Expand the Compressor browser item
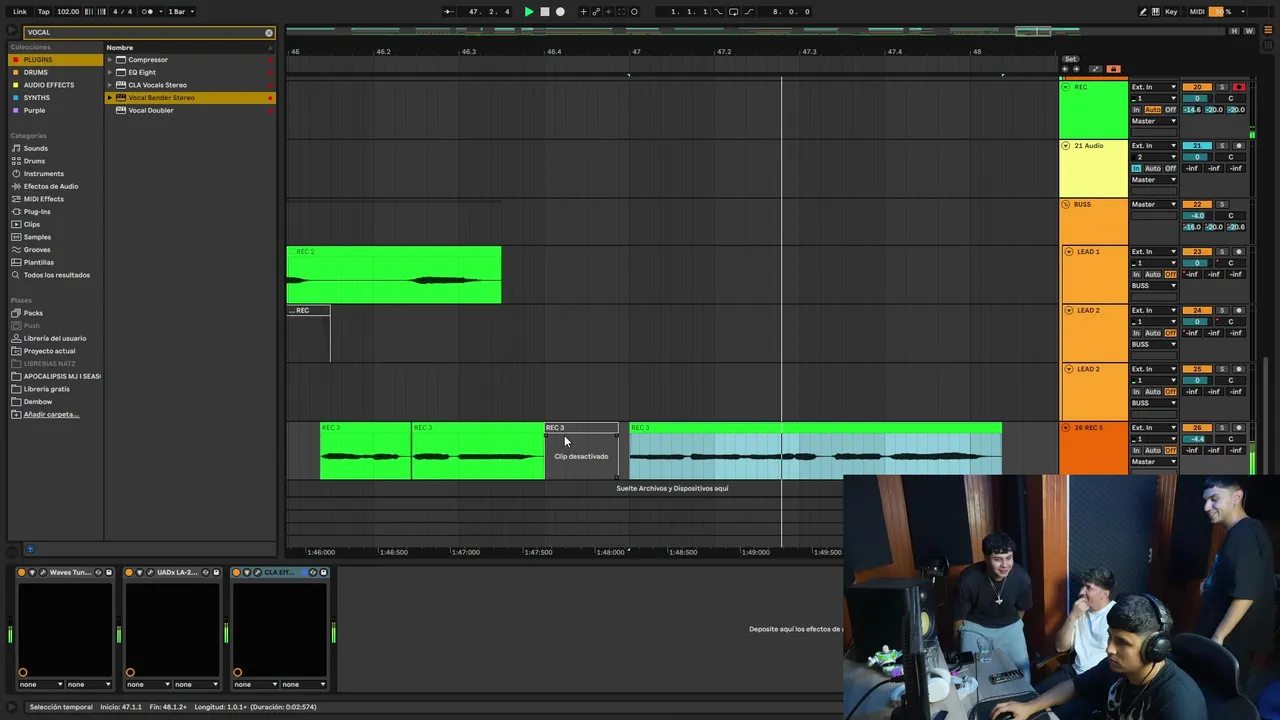This screenshot has width=1280, height=720. coord(110,60)
